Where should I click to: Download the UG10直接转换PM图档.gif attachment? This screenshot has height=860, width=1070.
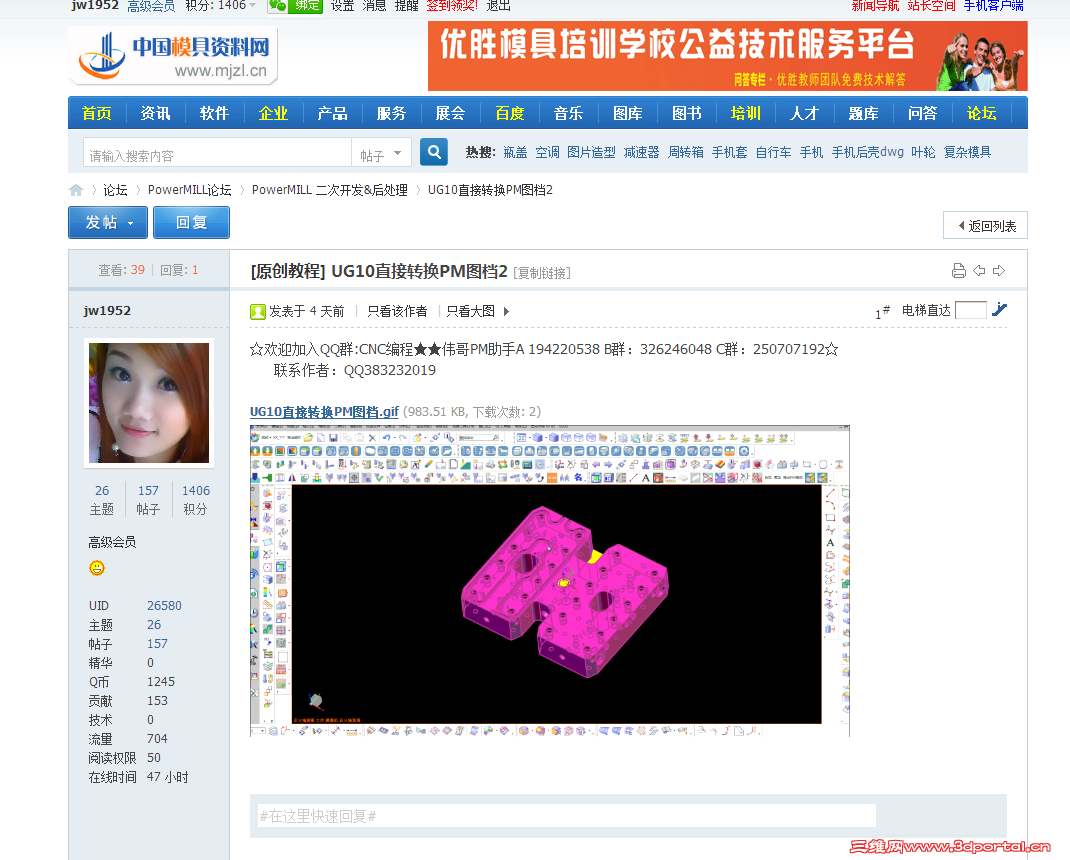point(322,410)
